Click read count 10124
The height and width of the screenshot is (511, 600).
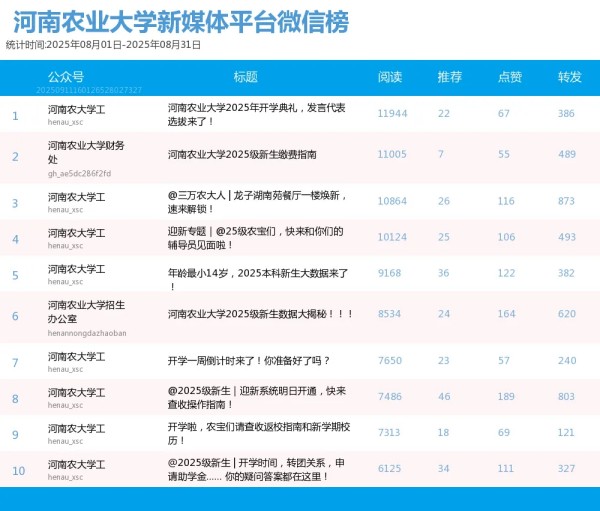pyautogui.click(x=392, y=237)
